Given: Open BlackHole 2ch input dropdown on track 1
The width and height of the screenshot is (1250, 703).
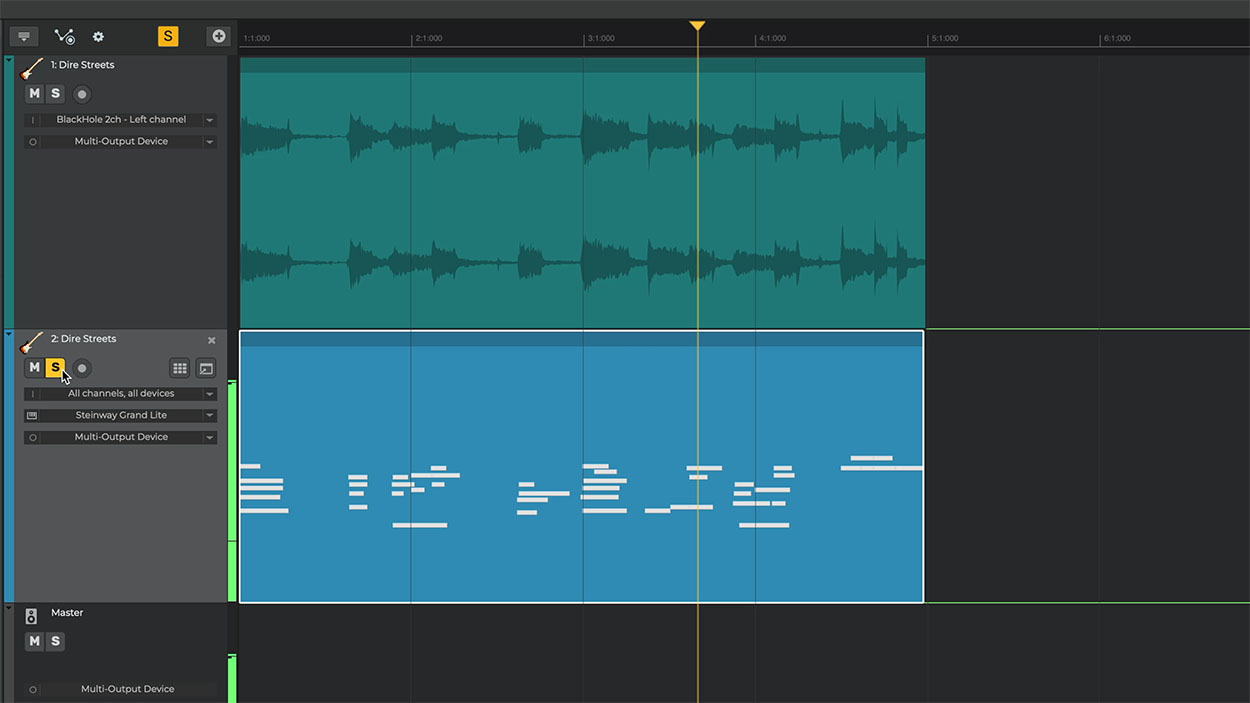Looking at the screenshot, I should click(x=210, y=120).
